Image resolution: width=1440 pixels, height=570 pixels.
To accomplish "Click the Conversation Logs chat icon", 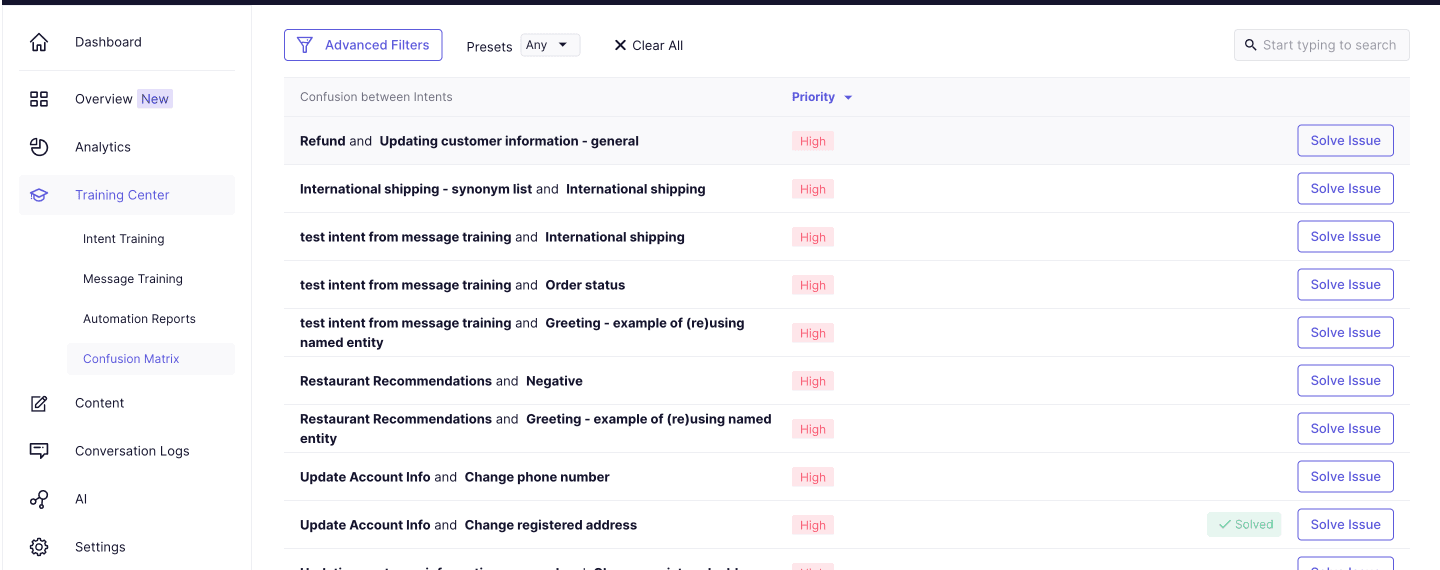I will [x=39, y=451].
